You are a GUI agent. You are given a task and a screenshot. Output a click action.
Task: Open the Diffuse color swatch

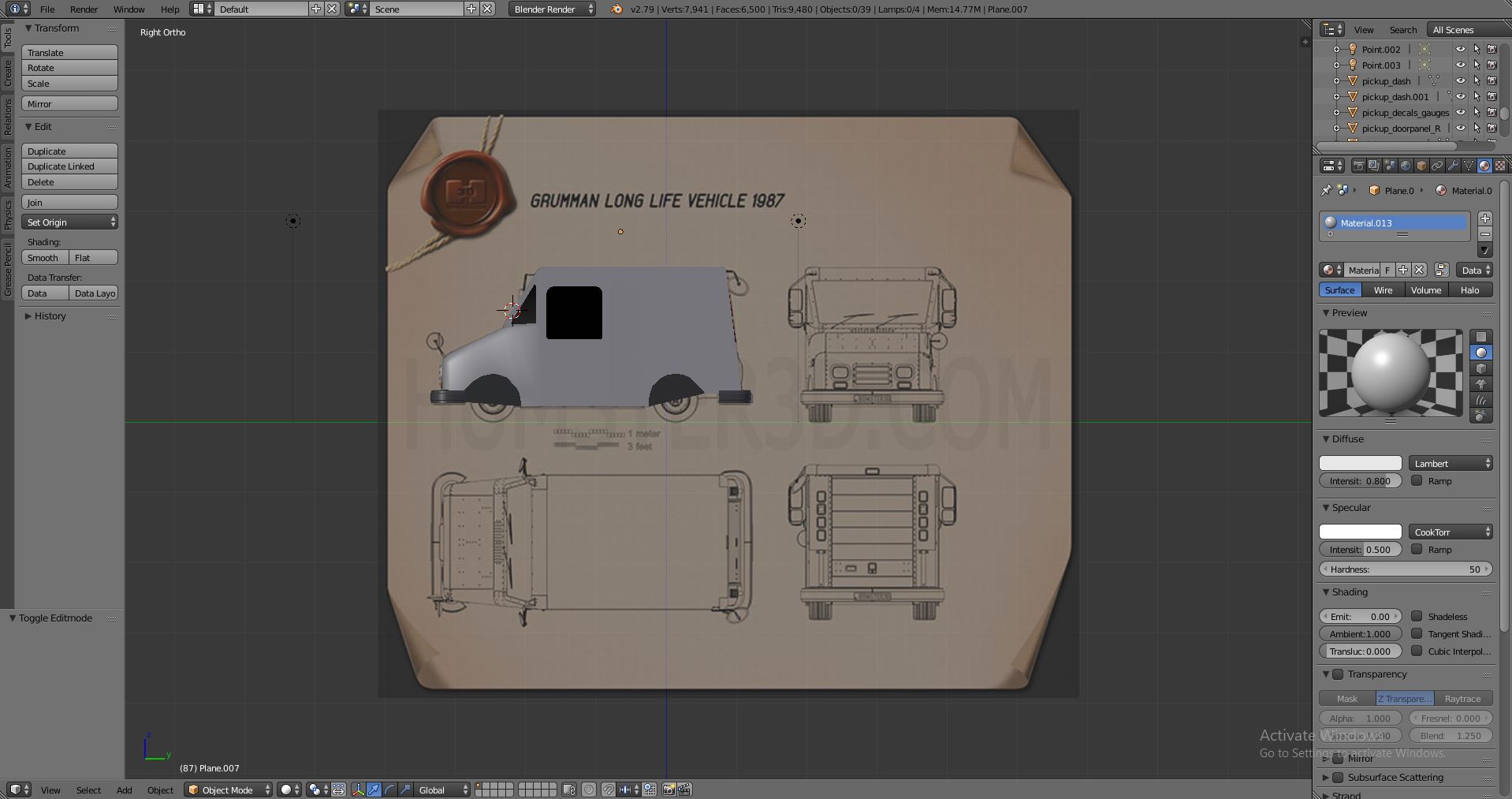point(1361,463)
